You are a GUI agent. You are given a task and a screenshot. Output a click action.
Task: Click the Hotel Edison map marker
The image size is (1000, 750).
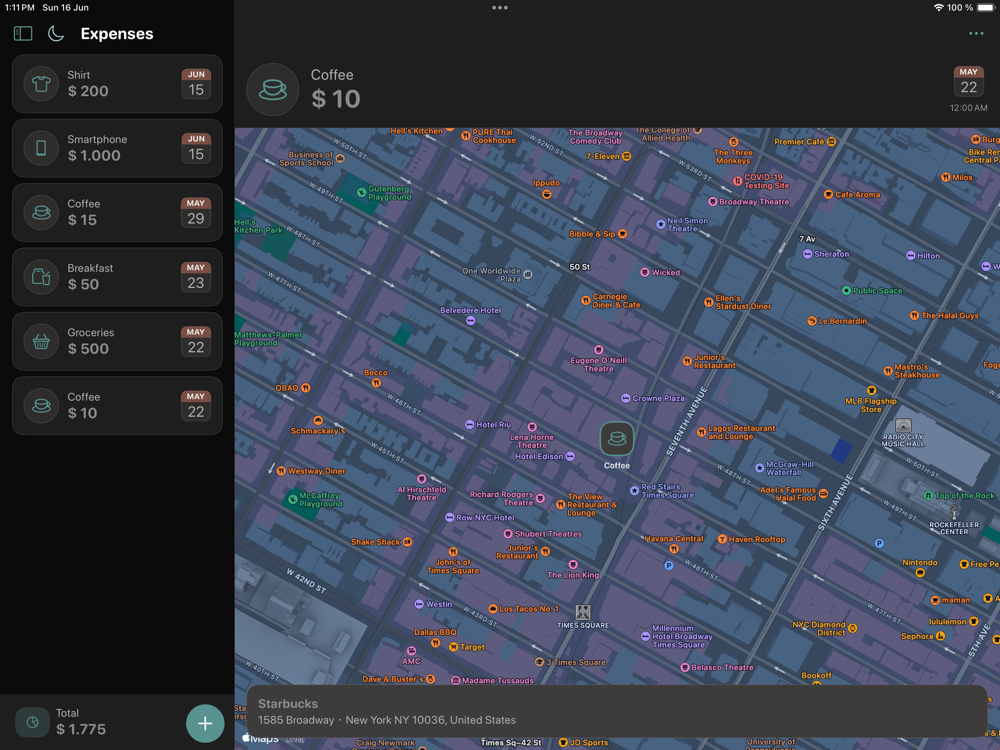(x=570, y=457)
